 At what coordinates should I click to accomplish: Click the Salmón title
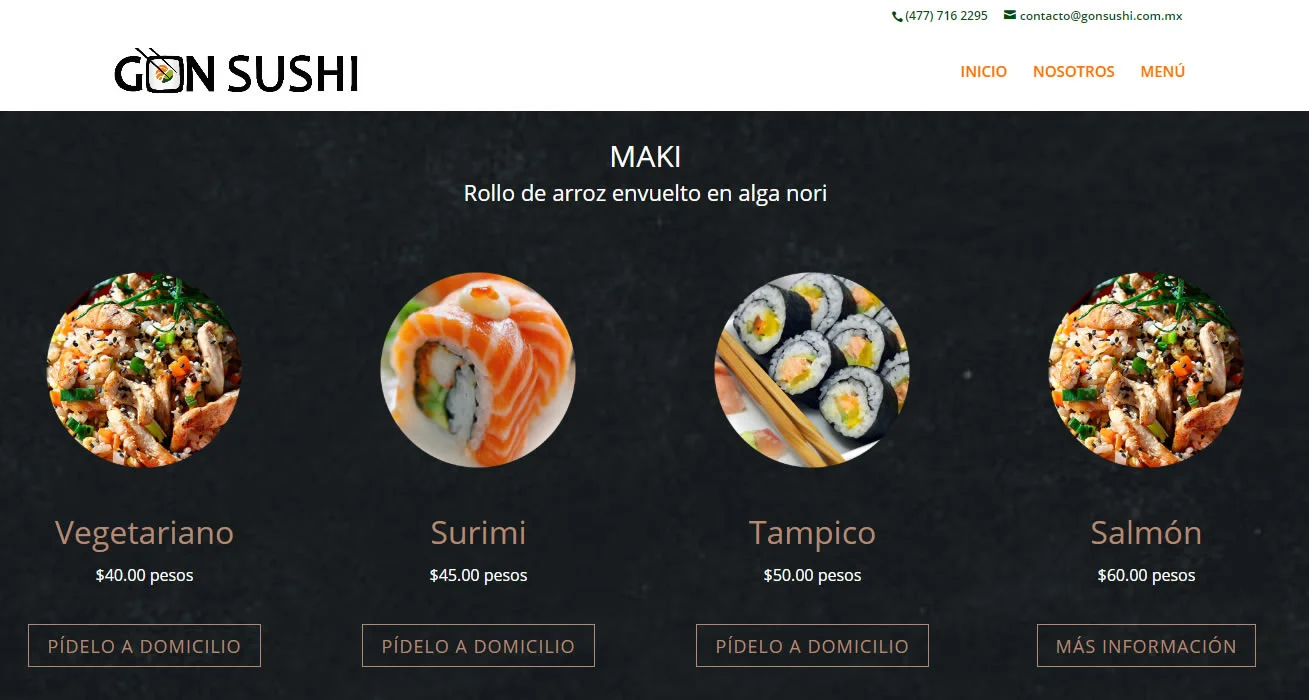(x=1146, y=532)
